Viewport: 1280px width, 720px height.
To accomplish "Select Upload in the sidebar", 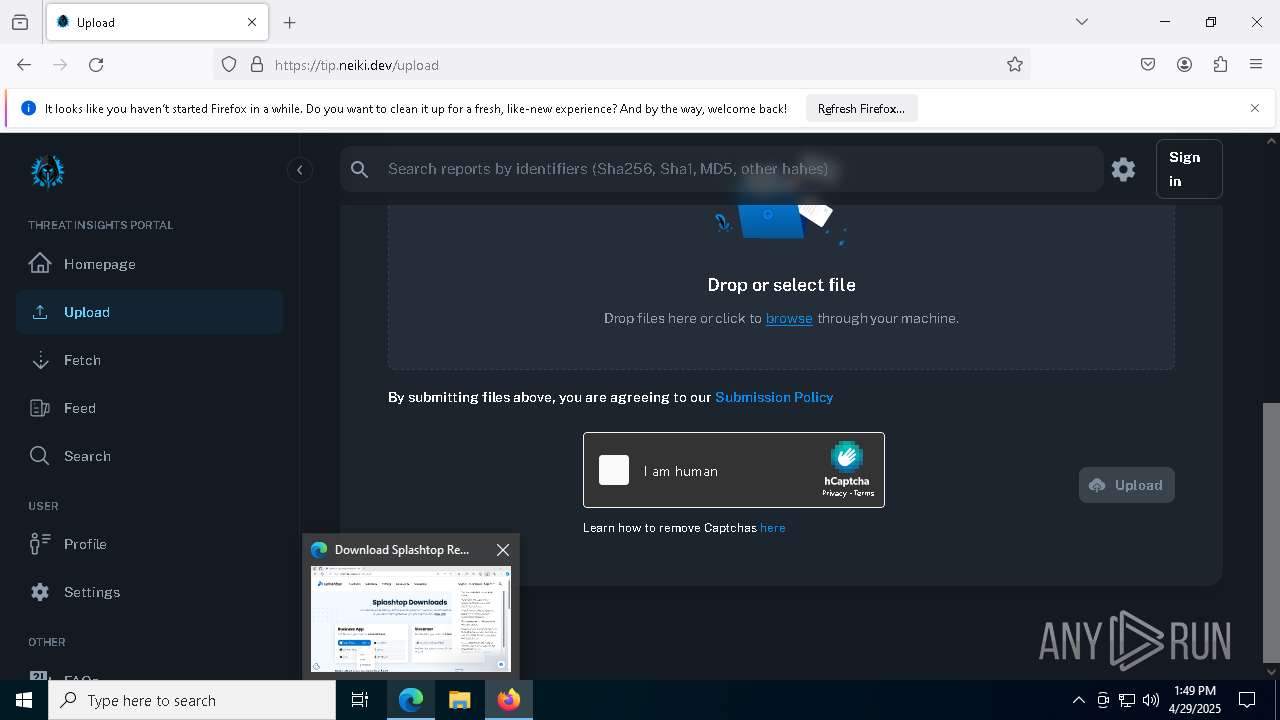I will coord(150,312).
